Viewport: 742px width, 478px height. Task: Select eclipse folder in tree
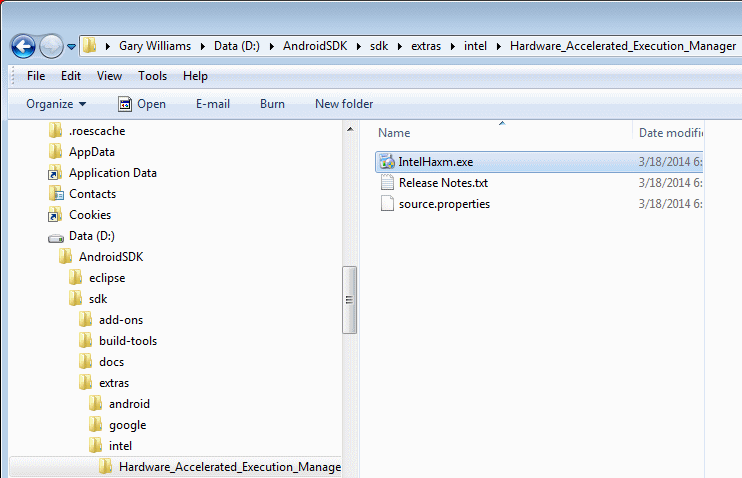pos(107,278)
